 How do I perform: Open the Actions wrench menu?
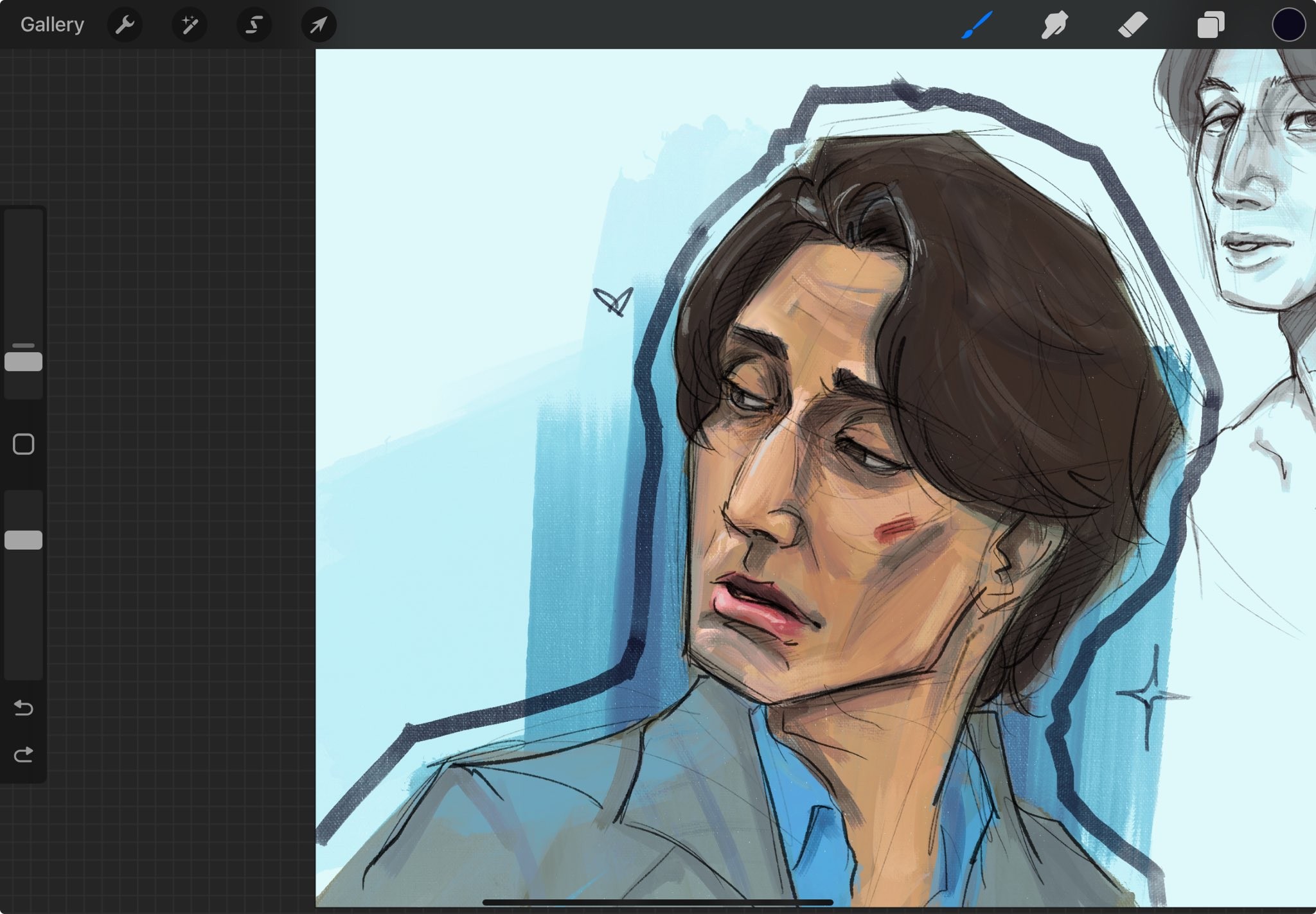click(x=125, y=25)
